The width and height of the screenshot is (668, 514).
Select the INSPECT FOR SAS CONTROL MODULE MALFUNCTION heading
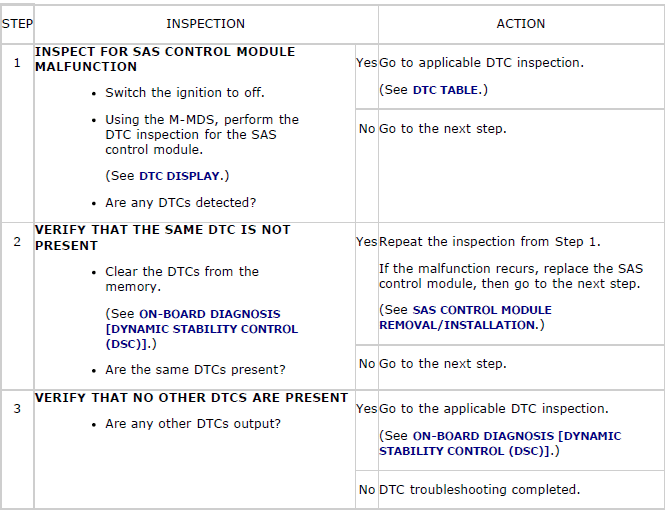point(165,59)
